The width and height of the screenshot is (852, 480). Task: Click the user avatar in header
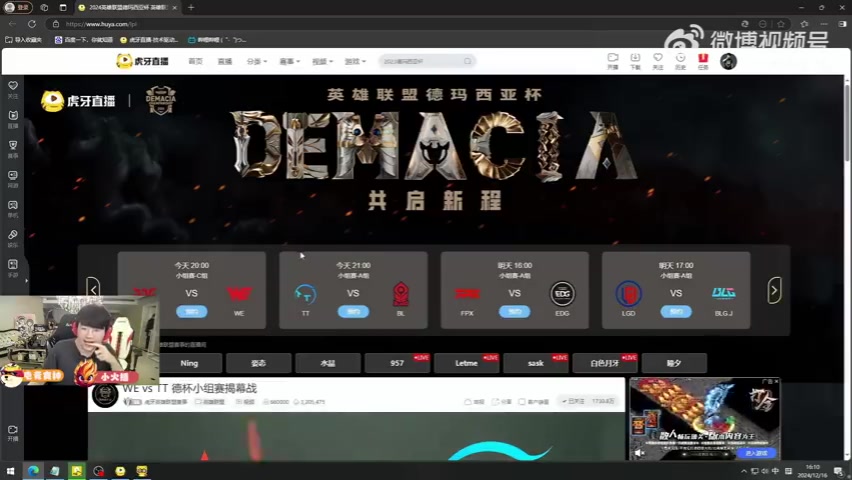pos(728,61)
